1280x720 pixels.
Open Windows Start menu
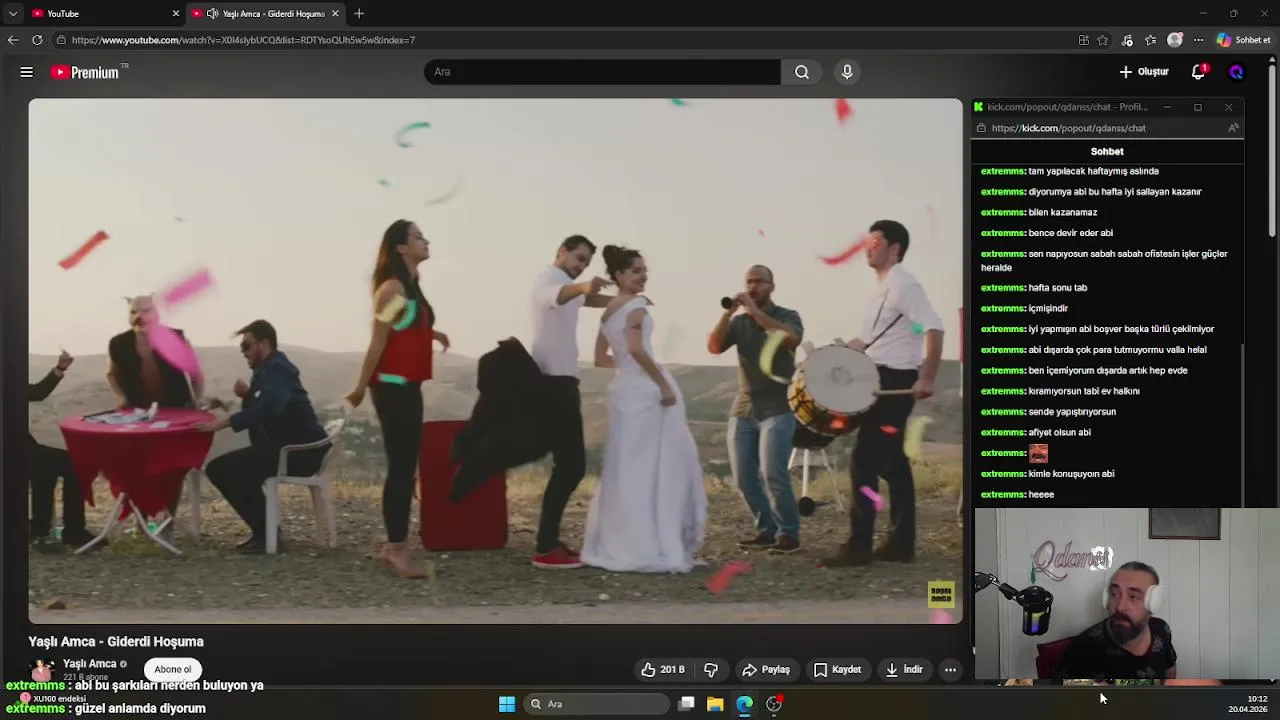507,704
